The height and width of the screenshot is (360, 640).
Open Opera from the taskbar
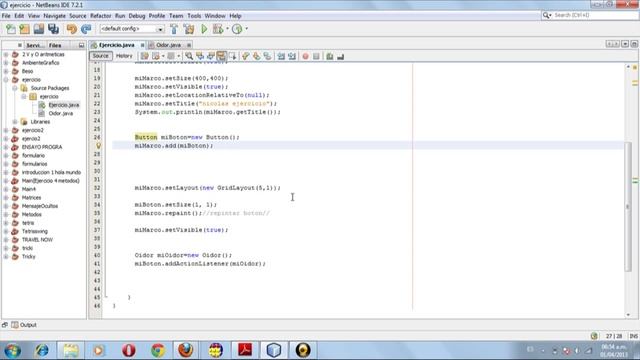pyautogui.click(x=129, y=350)
